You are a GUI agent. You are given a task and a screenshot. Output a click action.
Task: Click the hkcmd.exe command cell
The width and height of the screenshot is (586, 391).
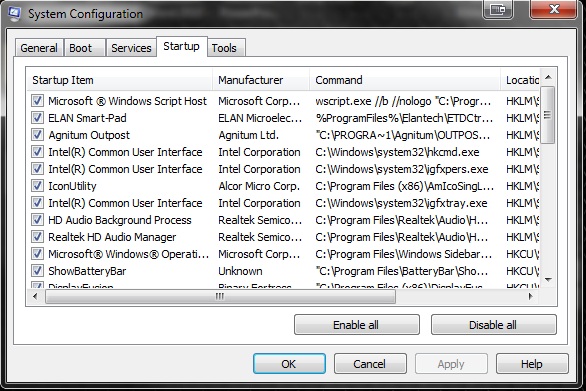[397, 152]
